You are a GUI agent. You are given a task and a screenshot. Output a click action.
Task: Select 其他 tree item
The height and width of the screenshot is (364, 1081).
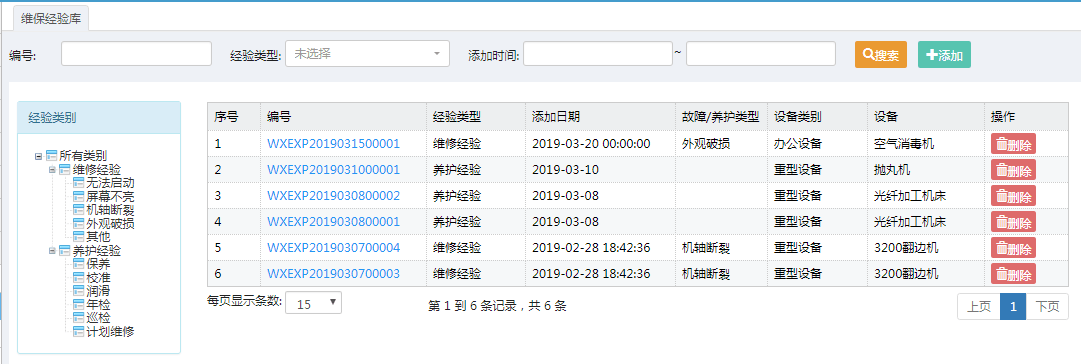click(x=98, y=236)
